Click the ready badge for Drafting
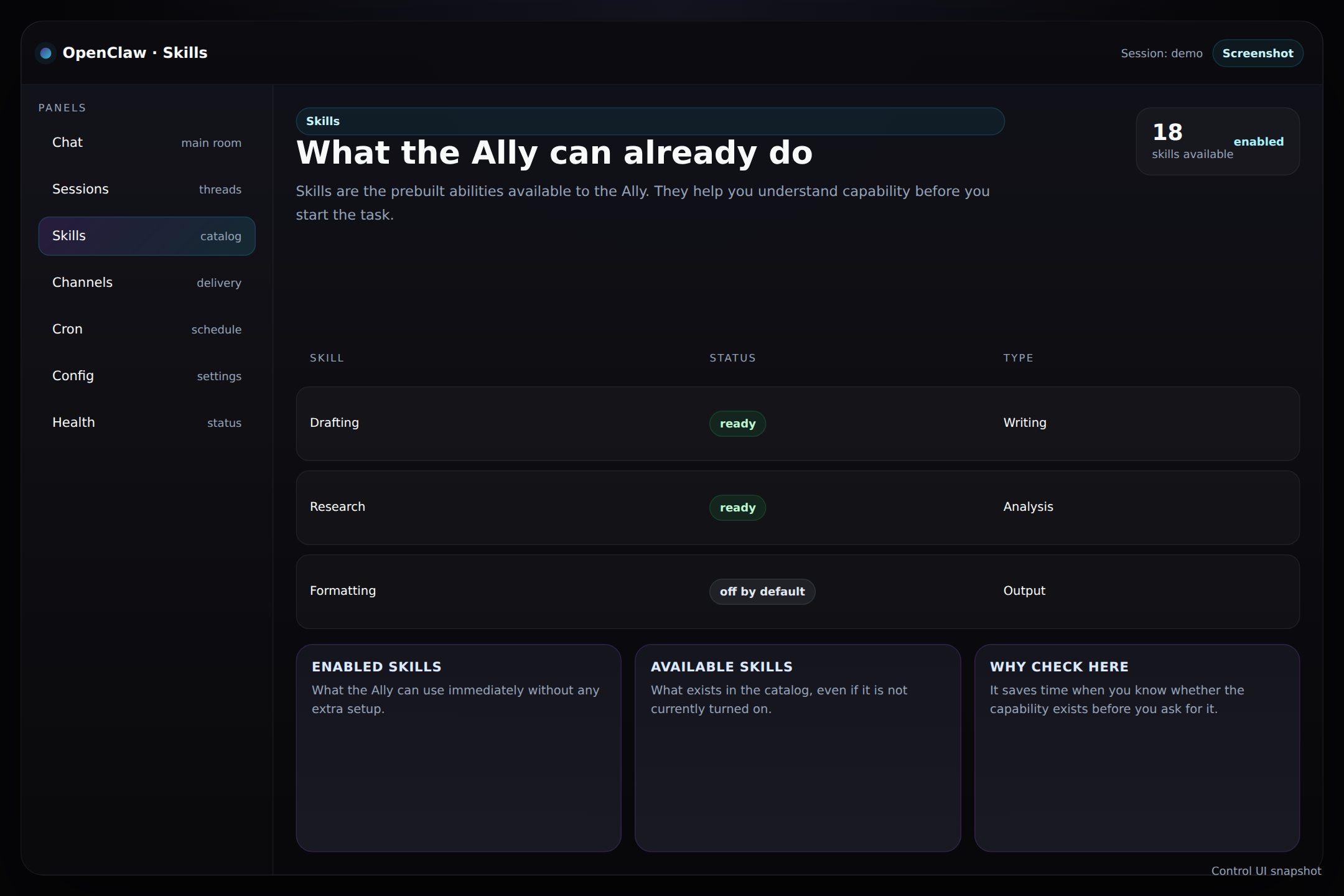The image size is (1344, 896). (x=737, y=424)
